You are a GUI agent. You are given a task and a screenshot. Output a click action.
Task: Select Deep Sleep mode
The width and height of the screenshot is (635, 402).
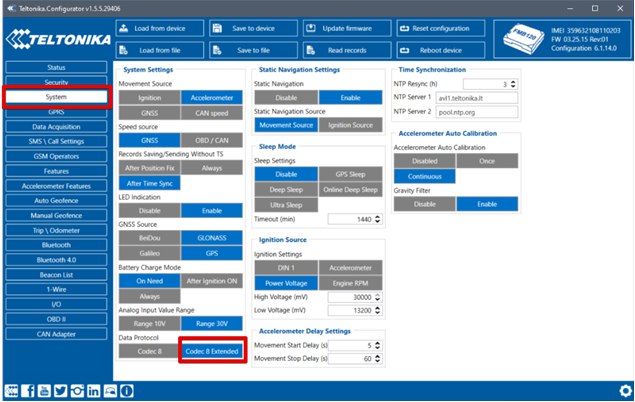point(286,189)
